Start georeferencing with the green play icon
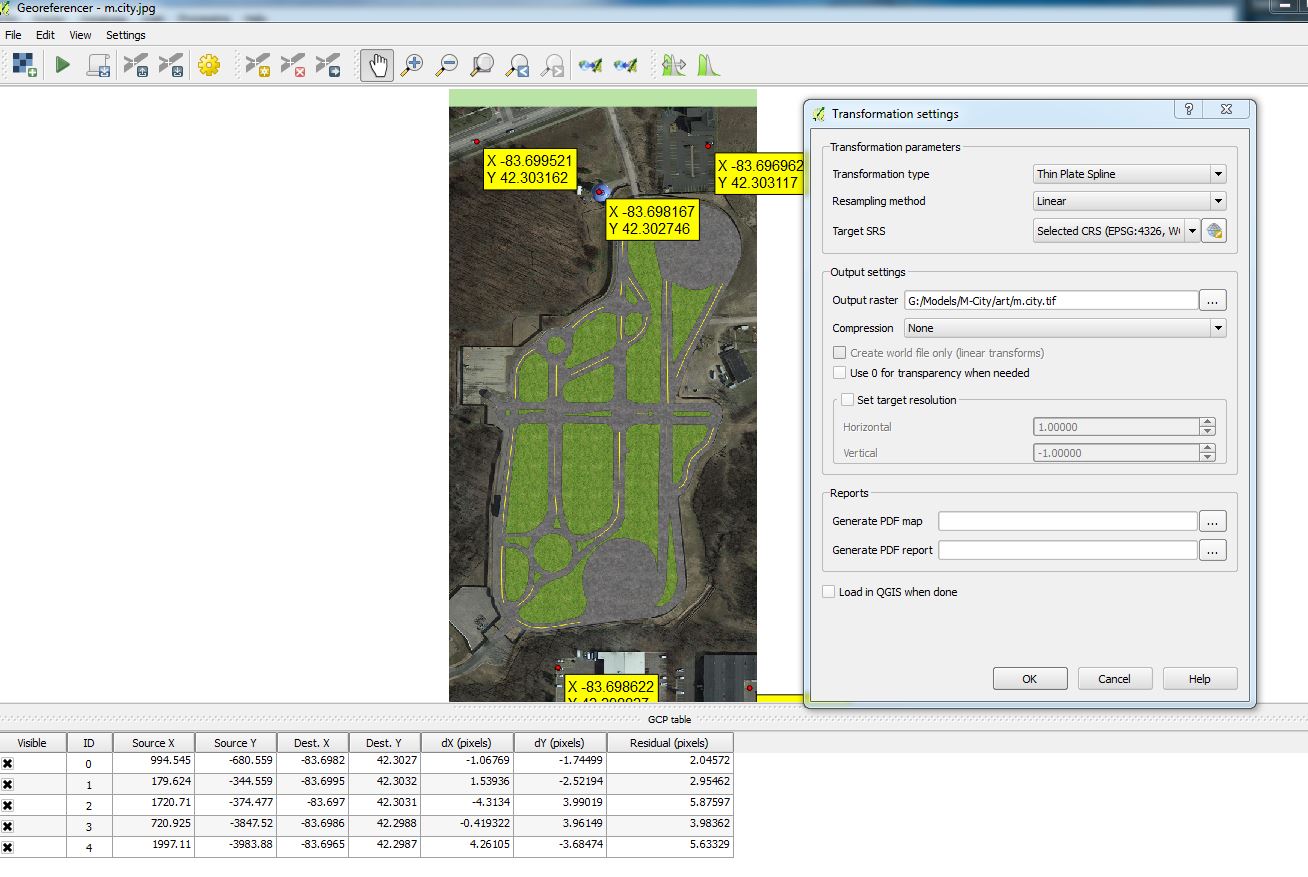 pos(63,66)
